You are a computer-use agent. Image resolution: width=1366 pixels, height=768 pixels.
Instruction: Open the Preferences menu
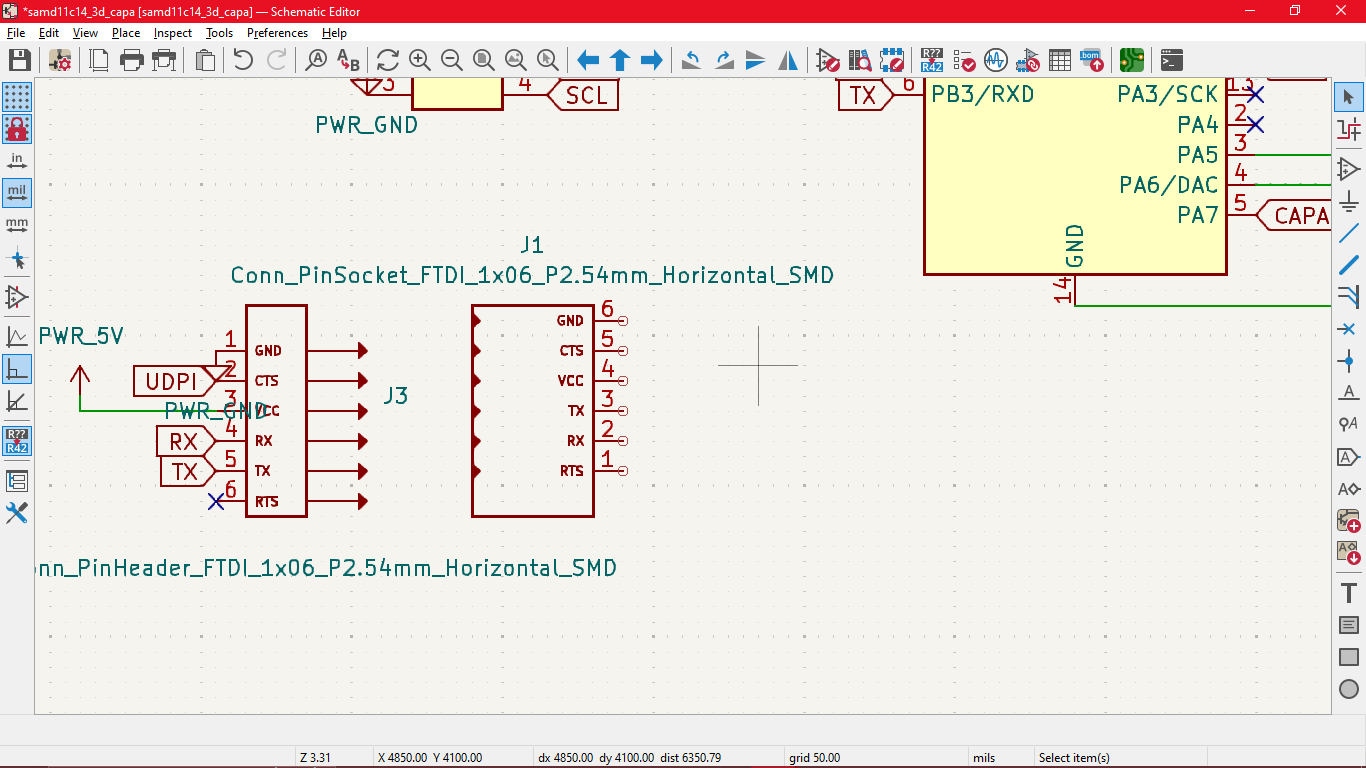[277, 33]
